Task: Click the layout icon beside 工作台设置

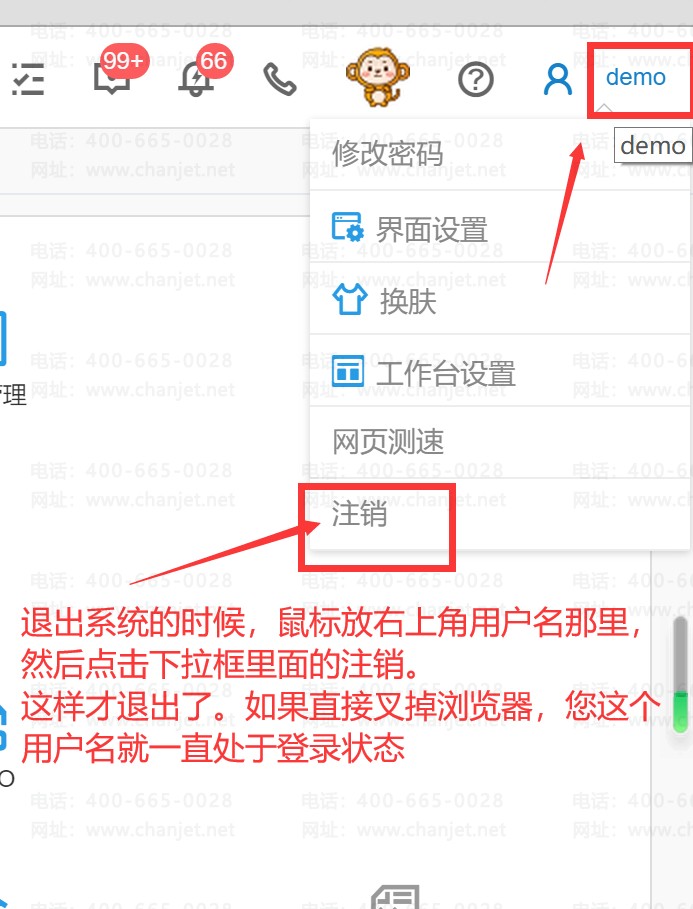Action: pos(348,372)
